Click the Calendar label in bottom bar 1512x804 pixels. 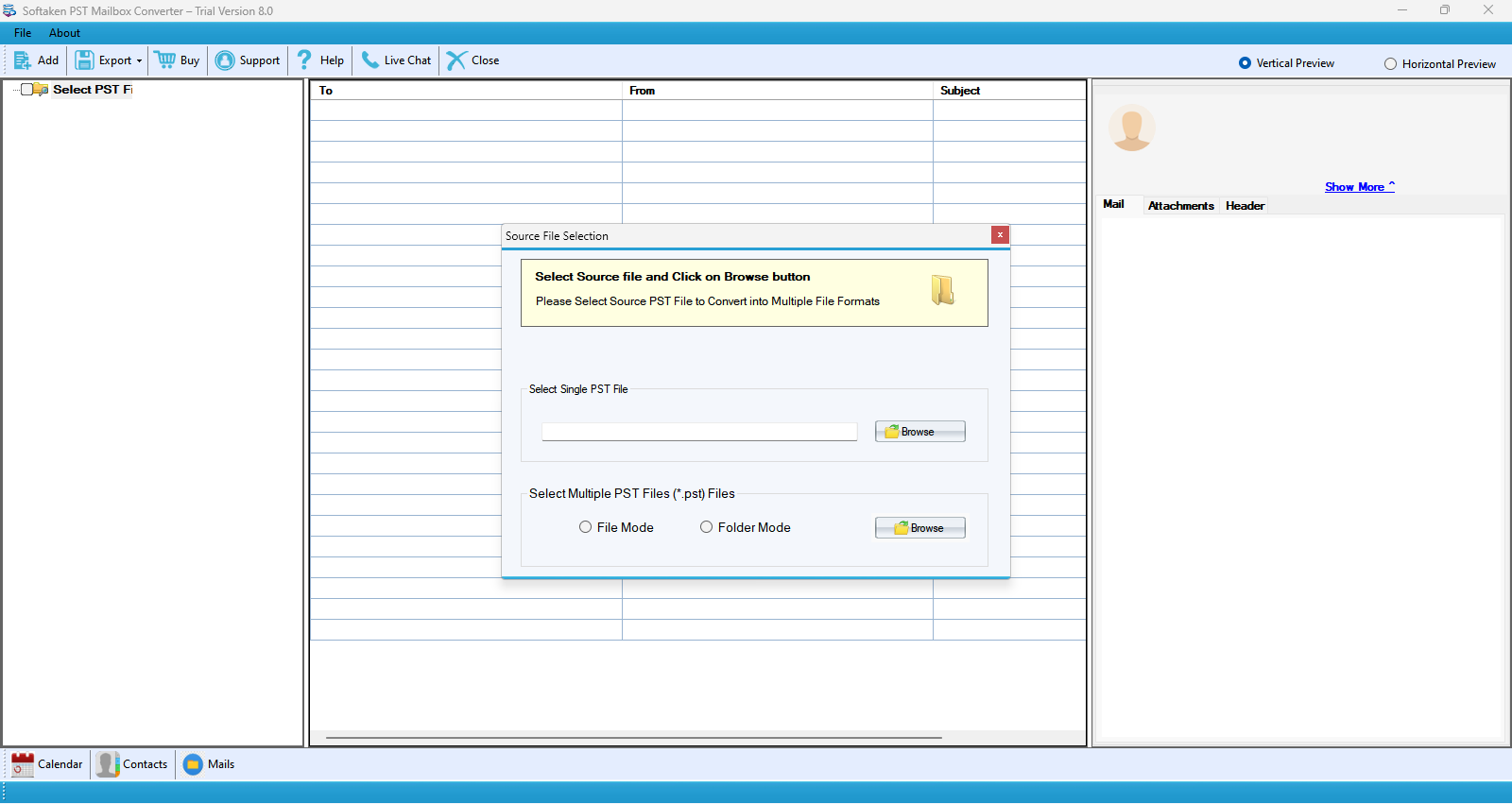(x=60, y=764)
